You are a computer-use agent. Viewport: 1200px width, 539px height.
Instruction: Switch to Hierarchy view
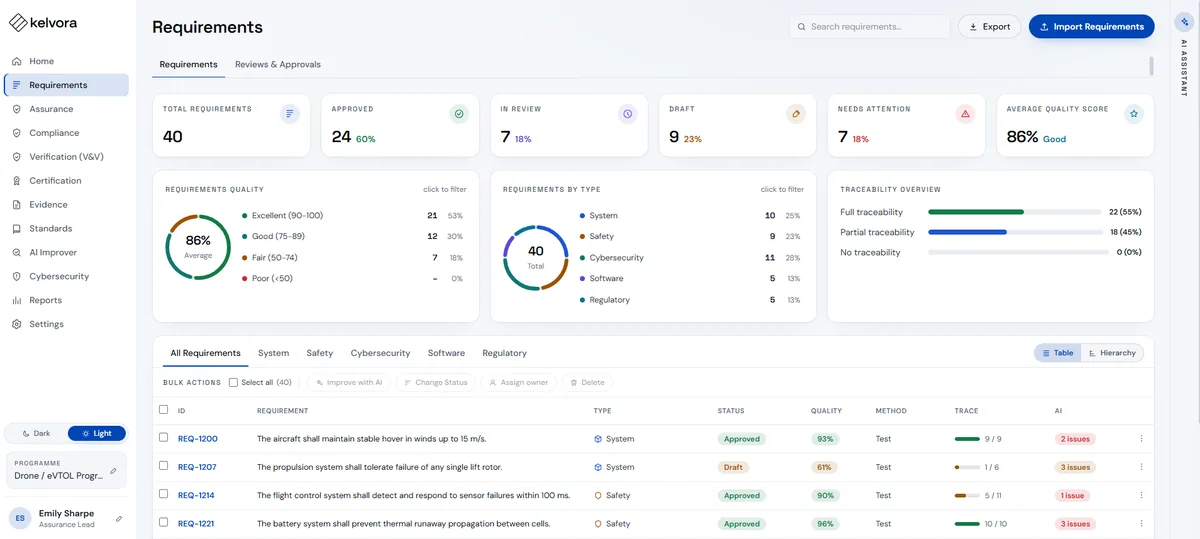click(x=1112, y=353)
